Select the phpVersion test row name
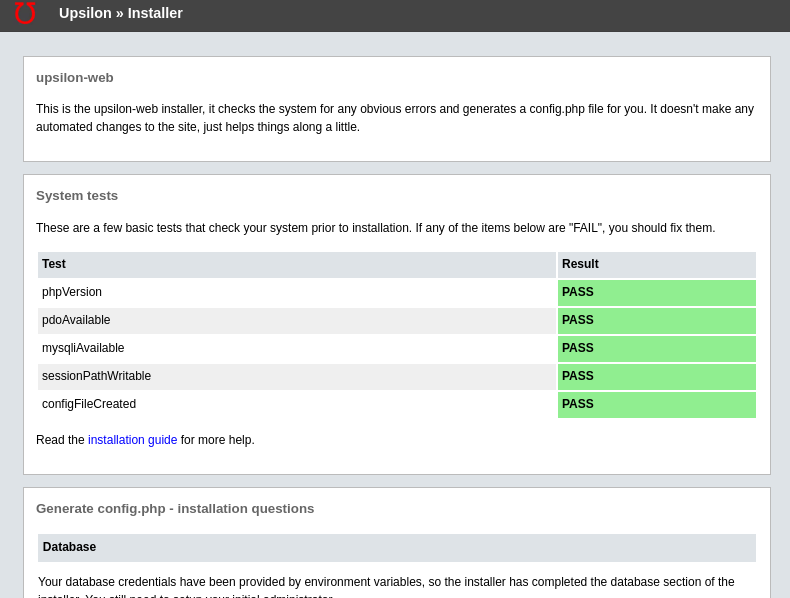The height and width of the screenshot is (598, 790). [x=72, y=292]
